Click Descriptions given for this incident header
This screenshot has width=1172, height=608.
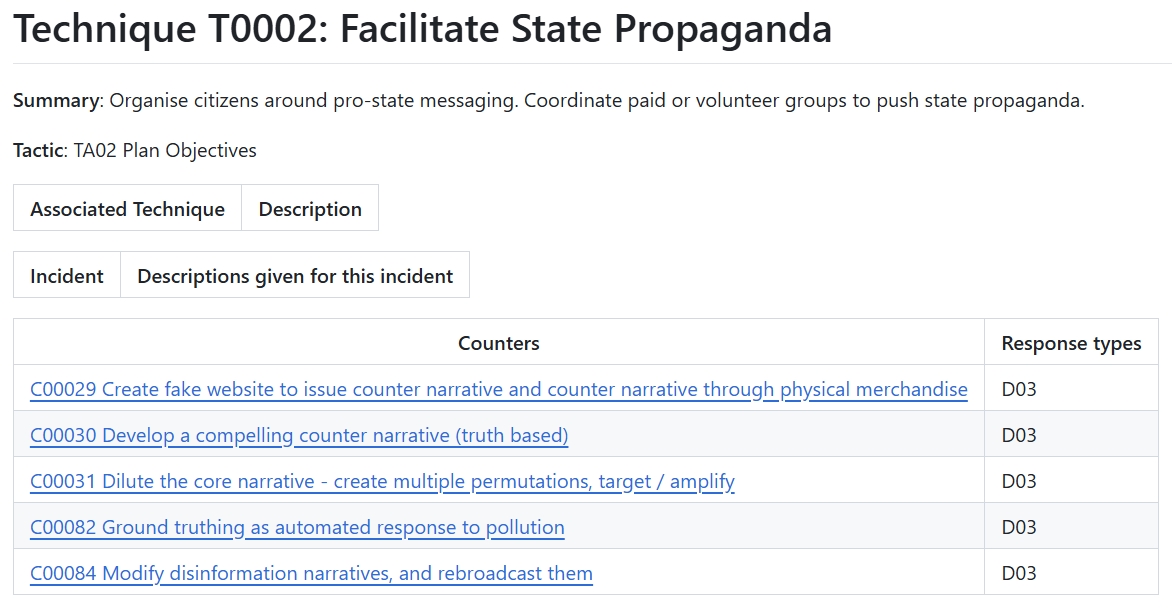295,276
